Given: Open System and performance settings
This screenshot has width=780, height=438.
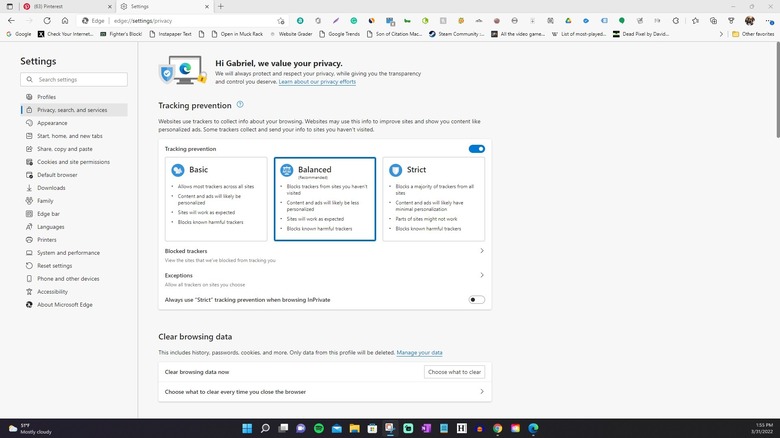Looking at the screenshot, I should click(x=68, y=253).
